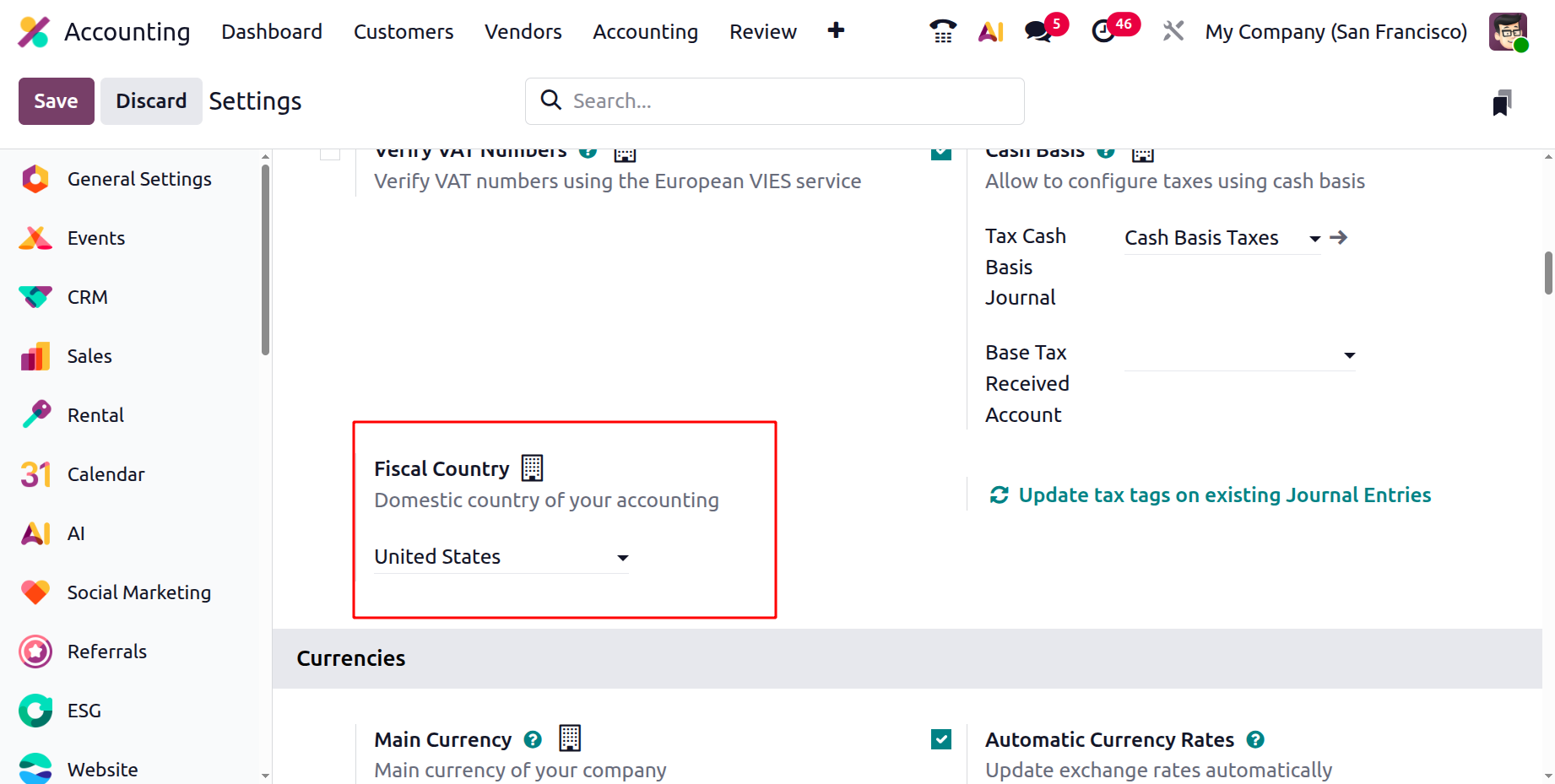
Task: Click the user avatar icon
Action: [x=1508, y=31]
